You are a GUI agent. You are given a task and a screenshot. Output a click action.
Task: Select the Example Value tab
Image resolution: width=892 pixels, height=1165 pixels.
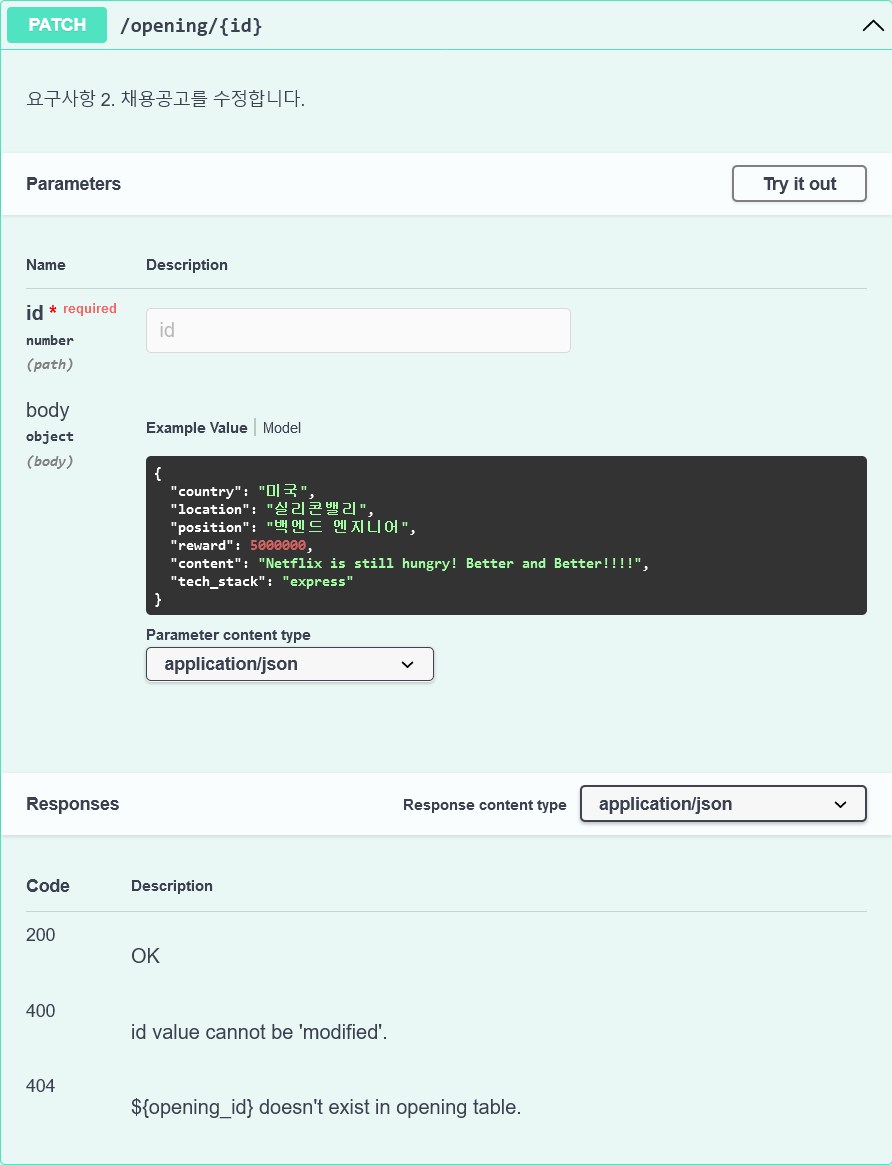196,427
